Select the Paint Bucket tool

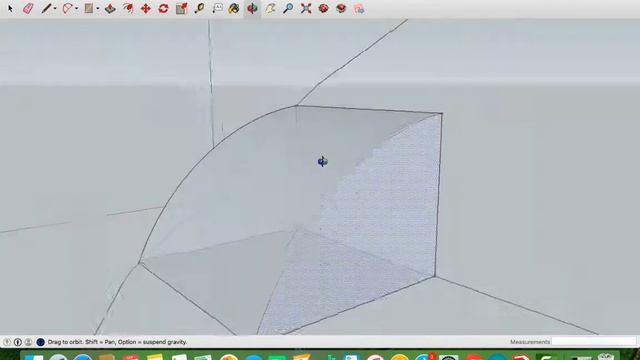tap(234, 8)
